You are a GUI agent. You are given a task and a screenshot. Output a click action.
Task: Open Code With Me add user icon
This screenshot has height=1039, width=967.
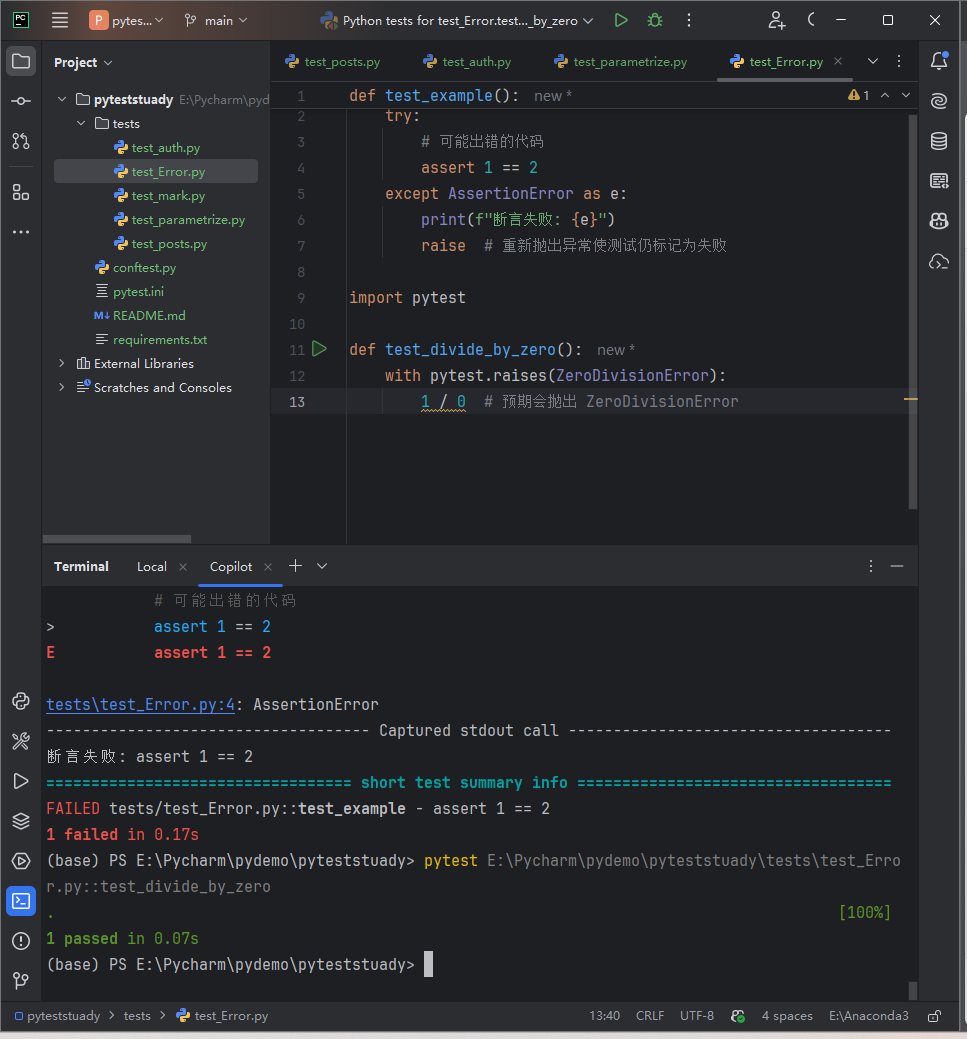(777, 21)
